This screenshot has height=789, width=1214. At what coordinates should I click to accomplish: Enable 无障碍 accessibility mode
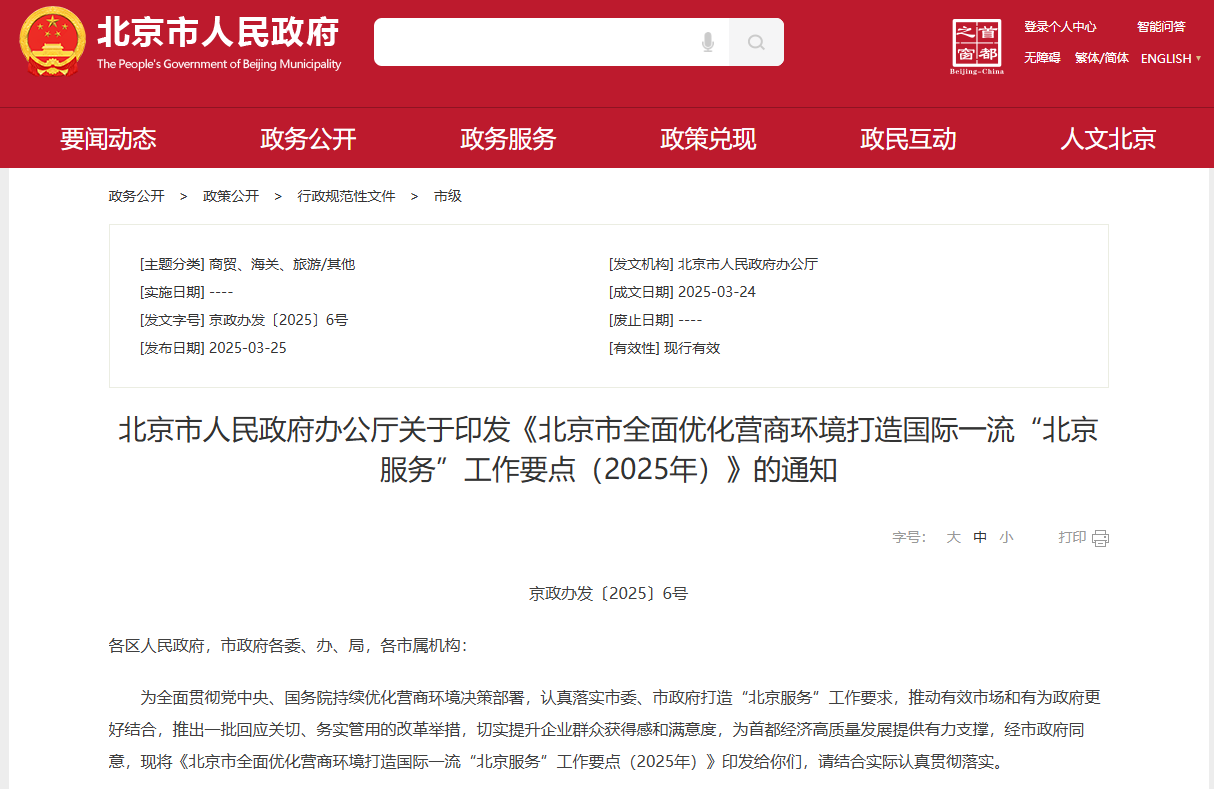tap(1042, 58)
